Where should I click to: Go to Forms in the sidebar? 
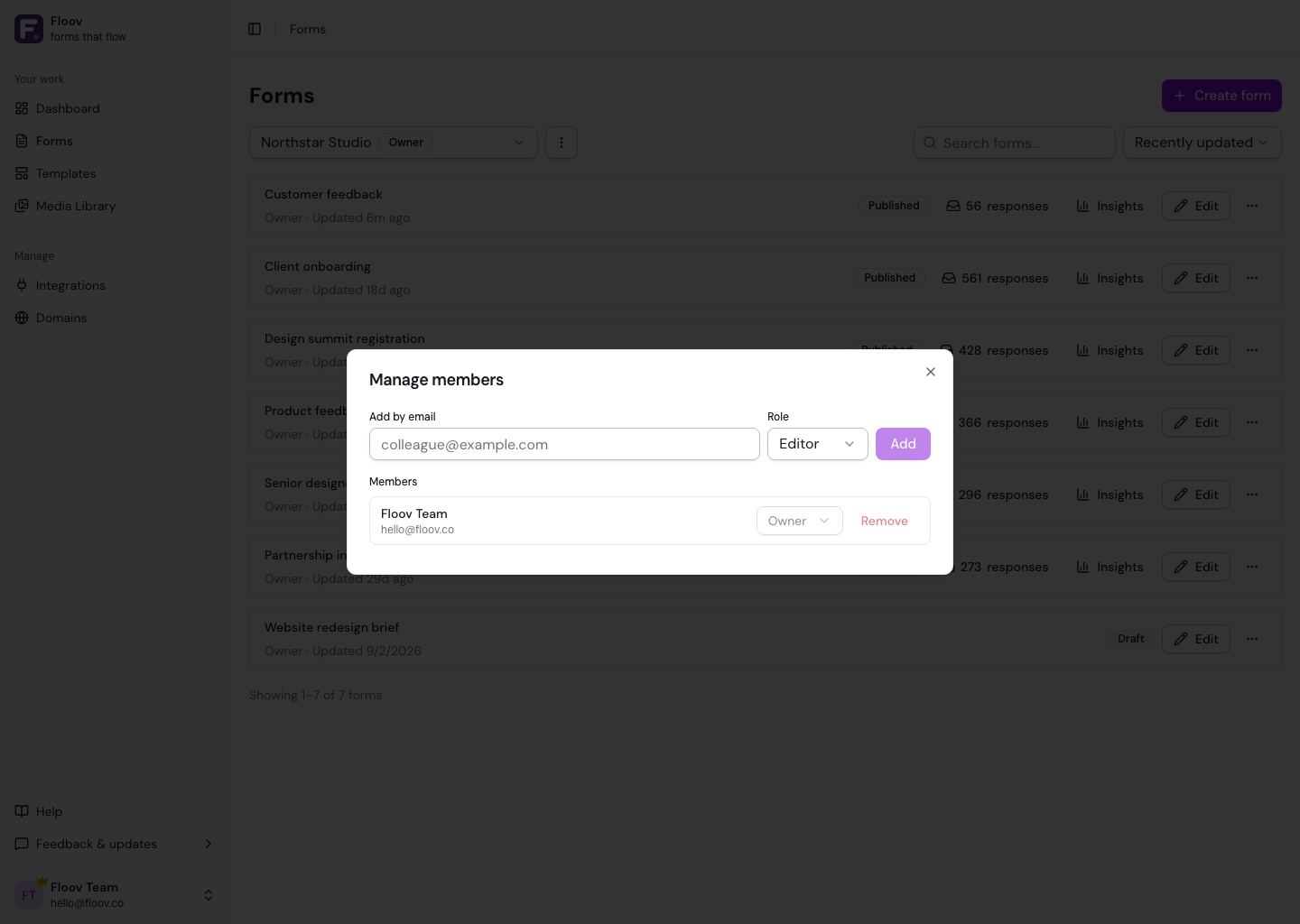tap(116, 141)
